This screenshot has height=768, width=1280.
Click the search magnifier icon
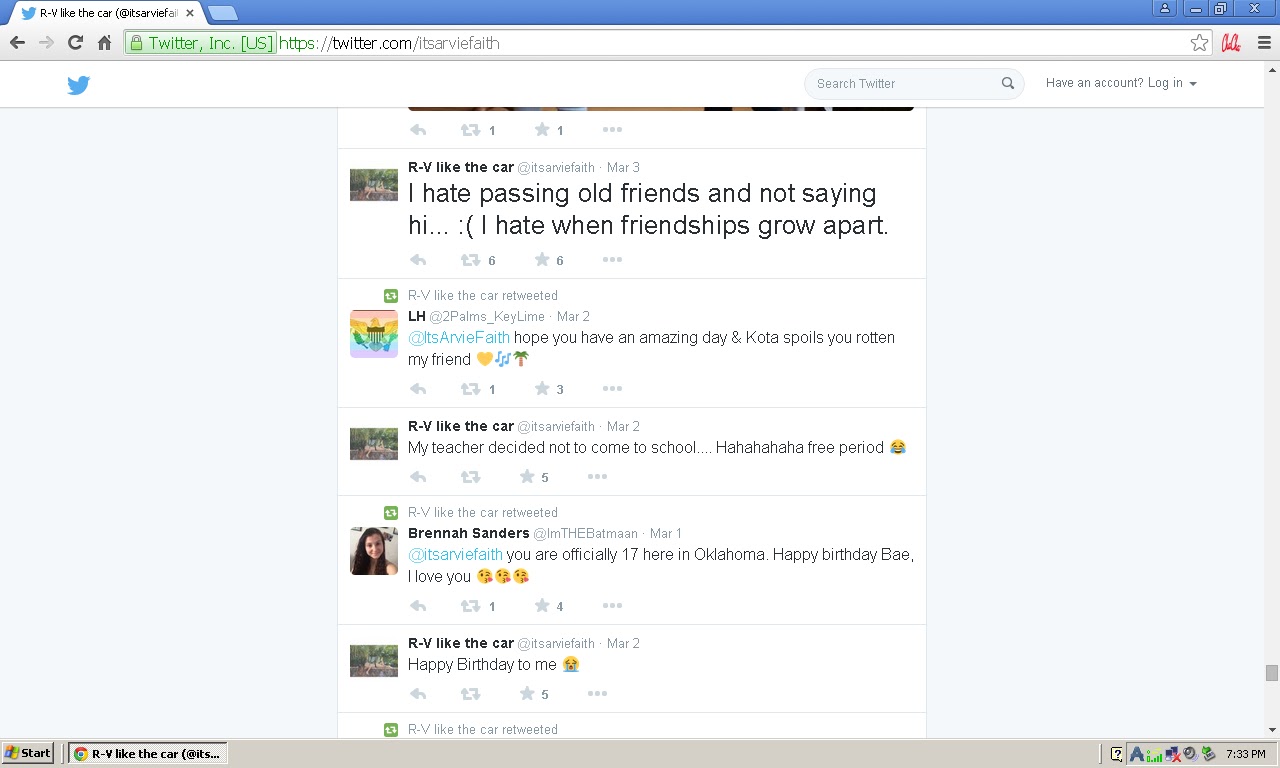(x=1008, y=83)
